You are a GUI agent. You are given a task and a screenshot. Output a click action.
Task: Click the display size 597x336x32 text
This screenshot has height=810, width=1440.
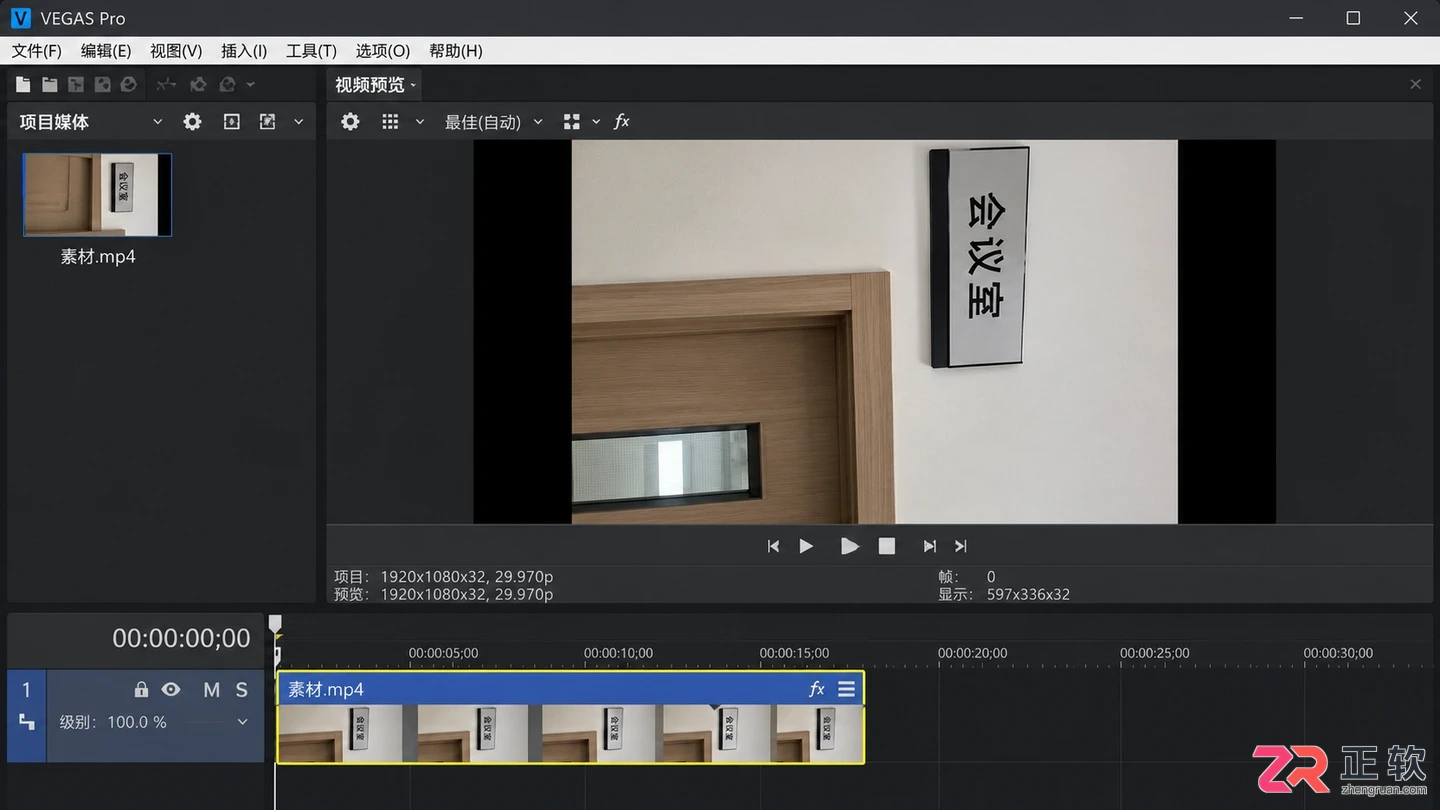click(x=1028, y=594)
